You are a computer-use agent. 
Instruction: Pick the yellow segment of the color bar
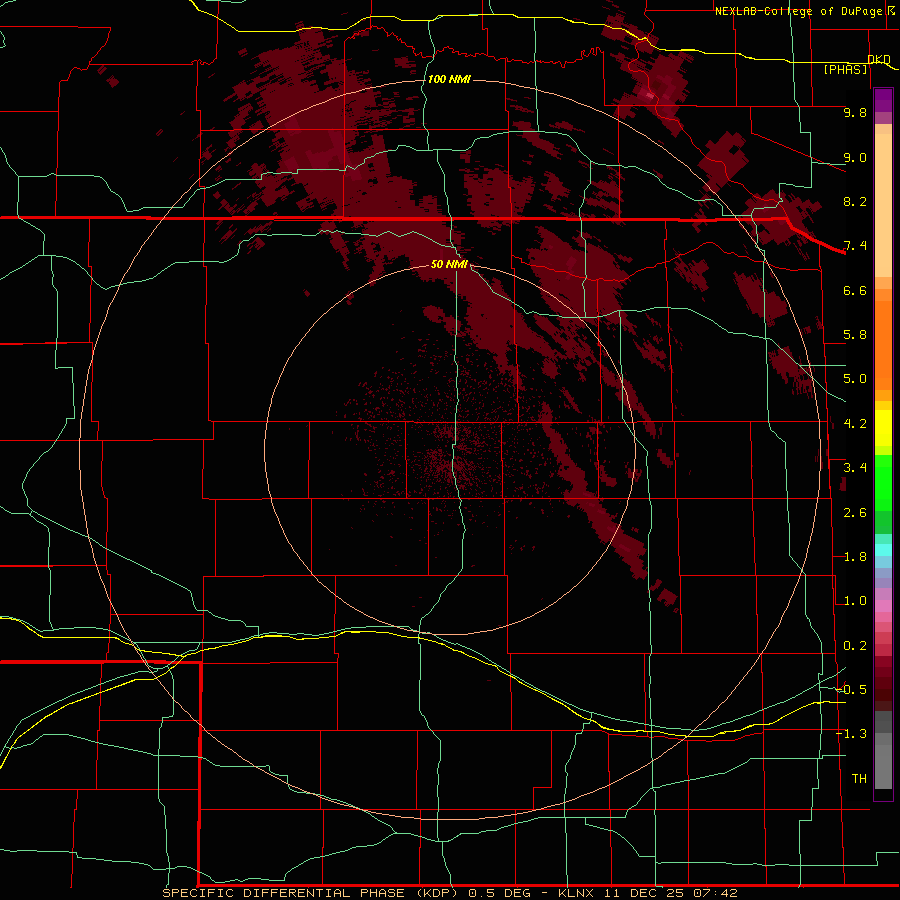pyautogui.click(x=883, y=428)
